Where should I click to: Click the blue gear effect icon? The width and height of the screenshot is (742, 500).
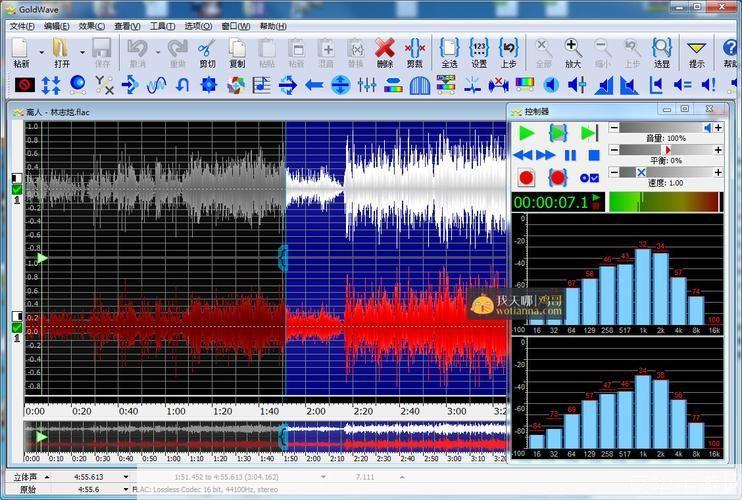click(x=209, y=85)
